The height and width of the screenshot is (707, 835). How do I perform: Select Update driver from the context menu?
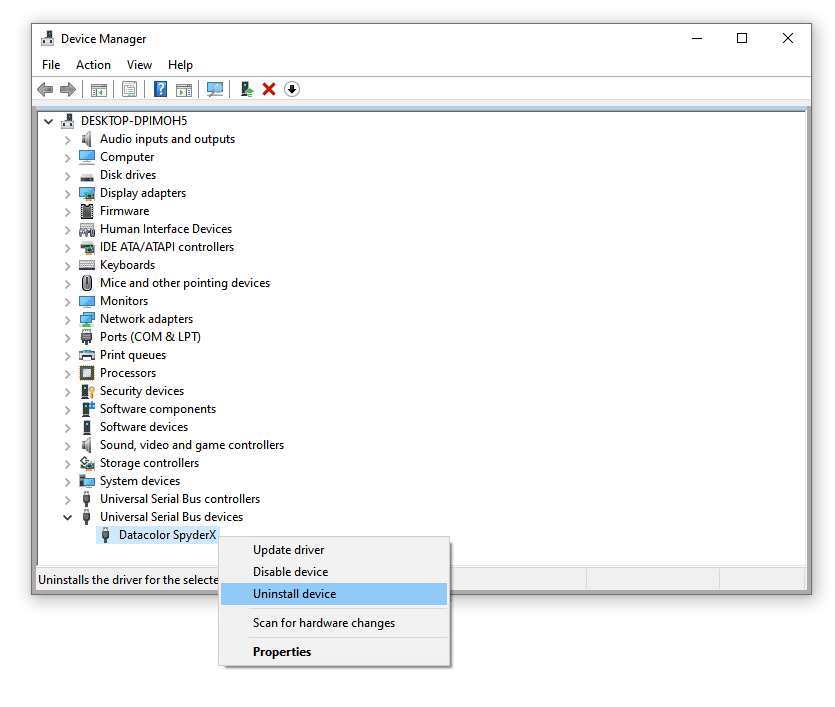(288, 549)
